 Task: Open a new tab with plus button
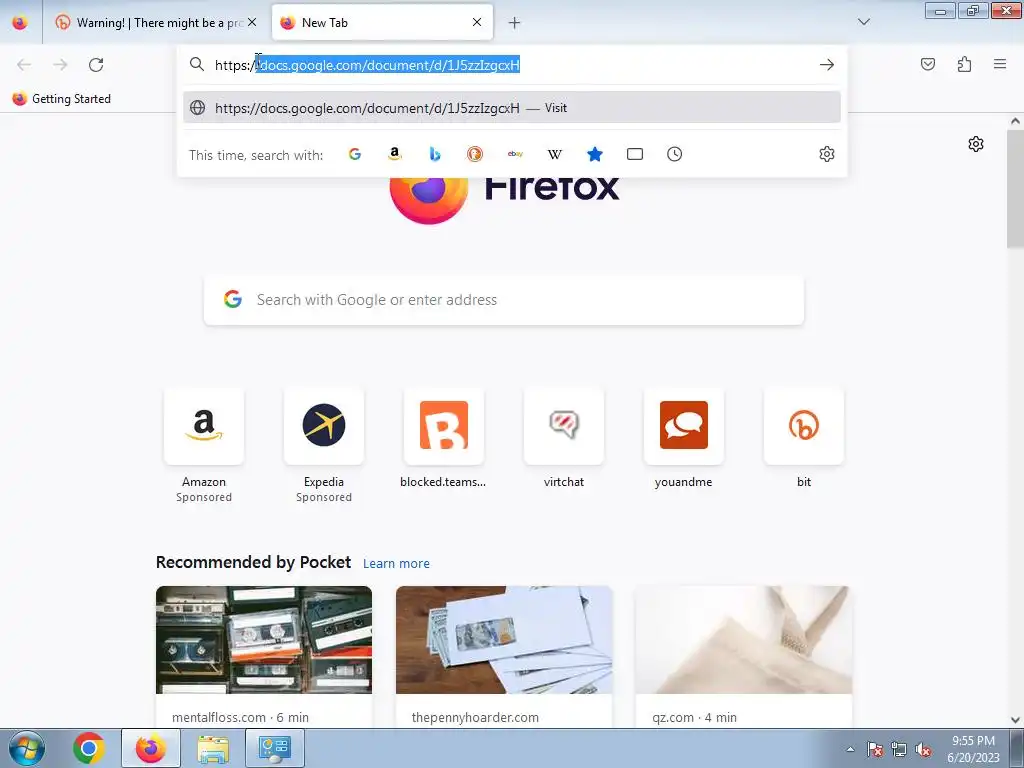coord(515,23)
